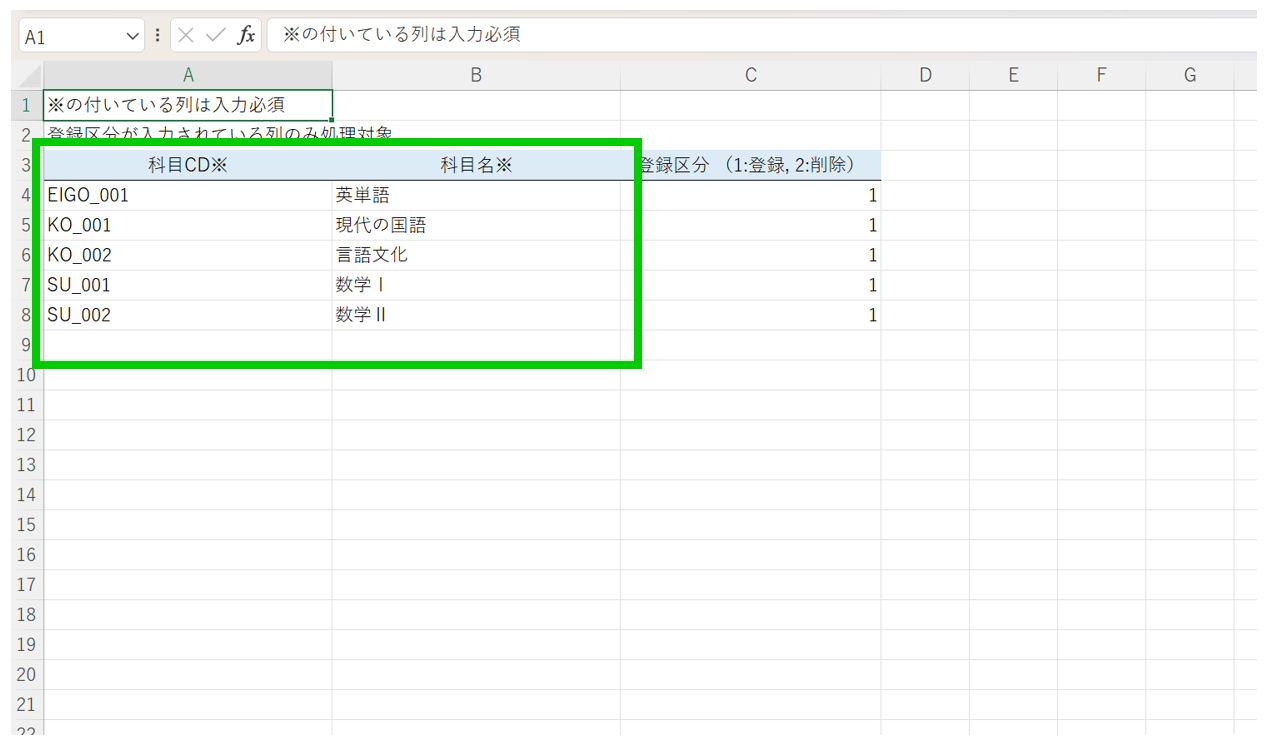Click the Insert Function fx icon
This screenshot has width=1270, height=746.
pos(246,36)
